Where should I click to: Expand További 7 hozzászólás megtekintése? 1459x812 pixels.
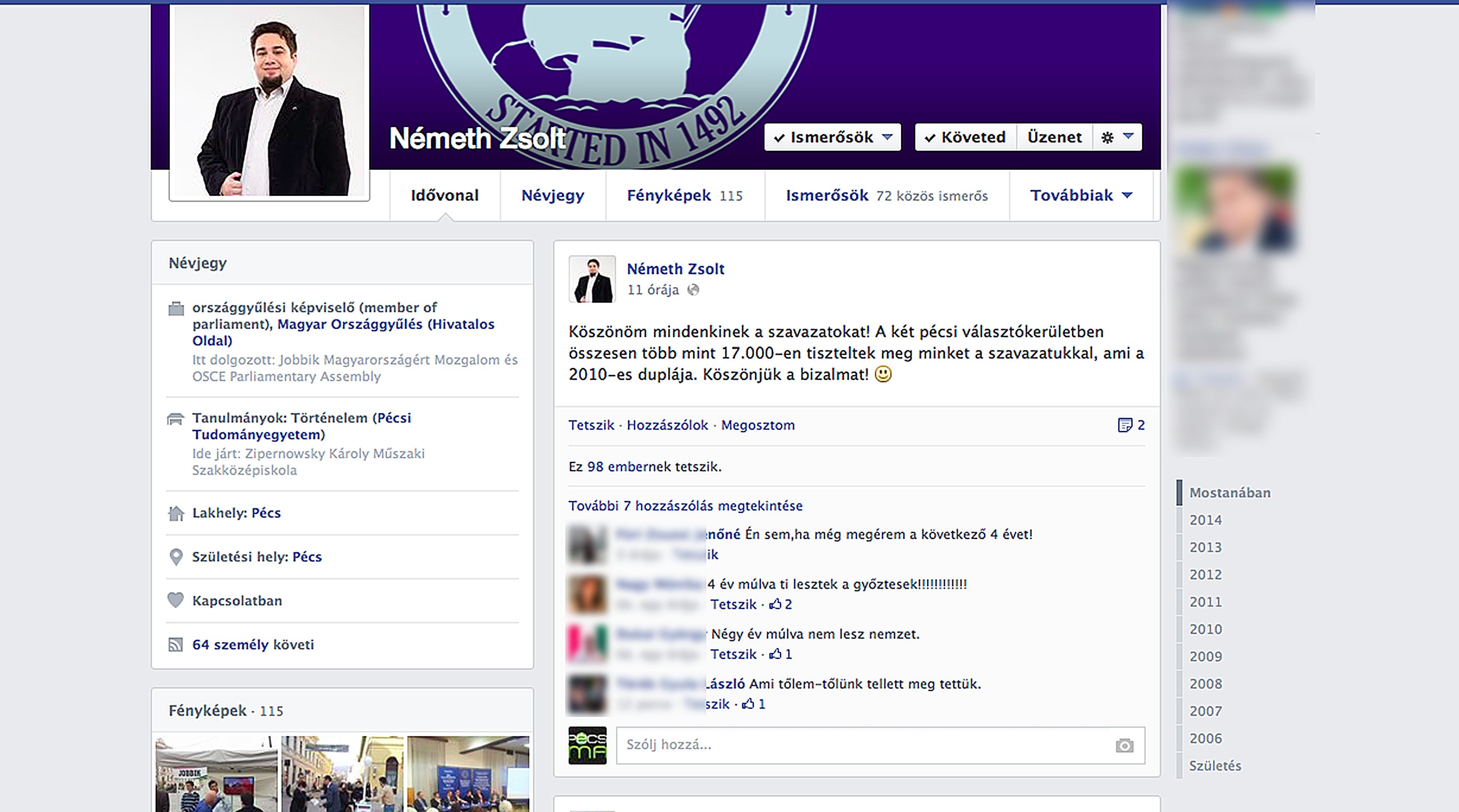[x=685, y=506]
